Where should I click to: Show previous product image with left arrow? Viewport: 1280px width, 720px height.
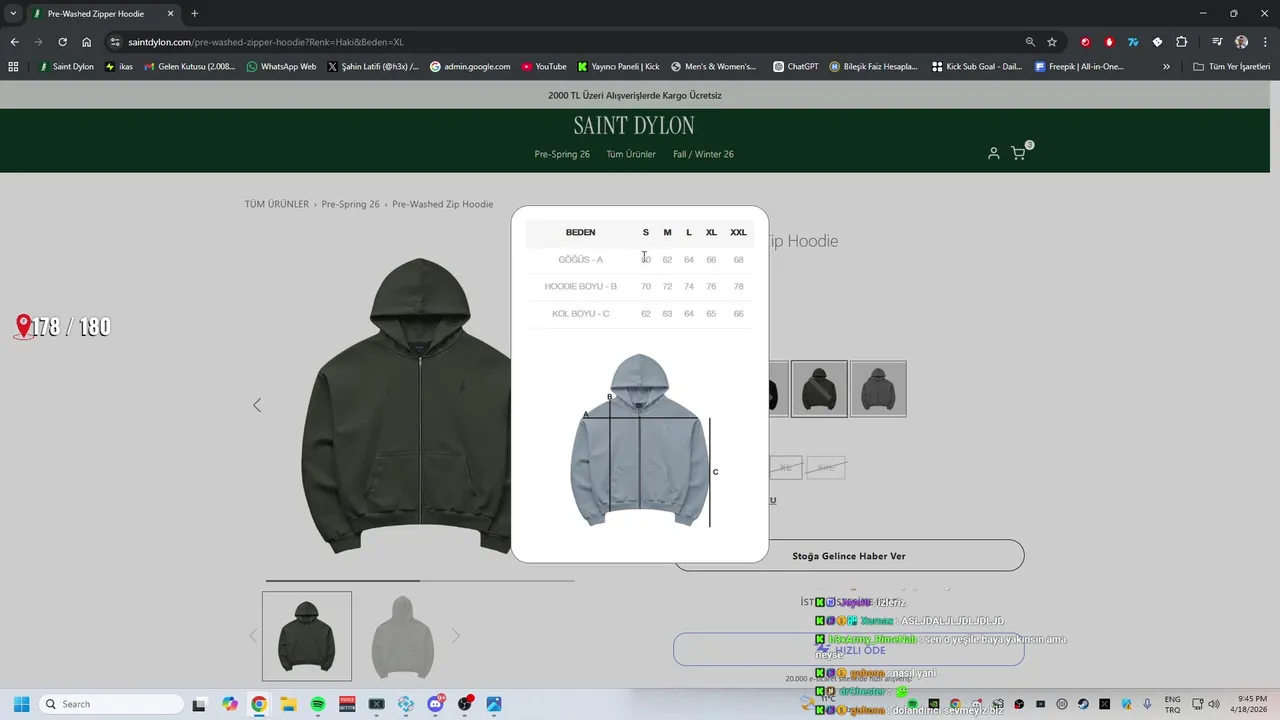point(257,405)
